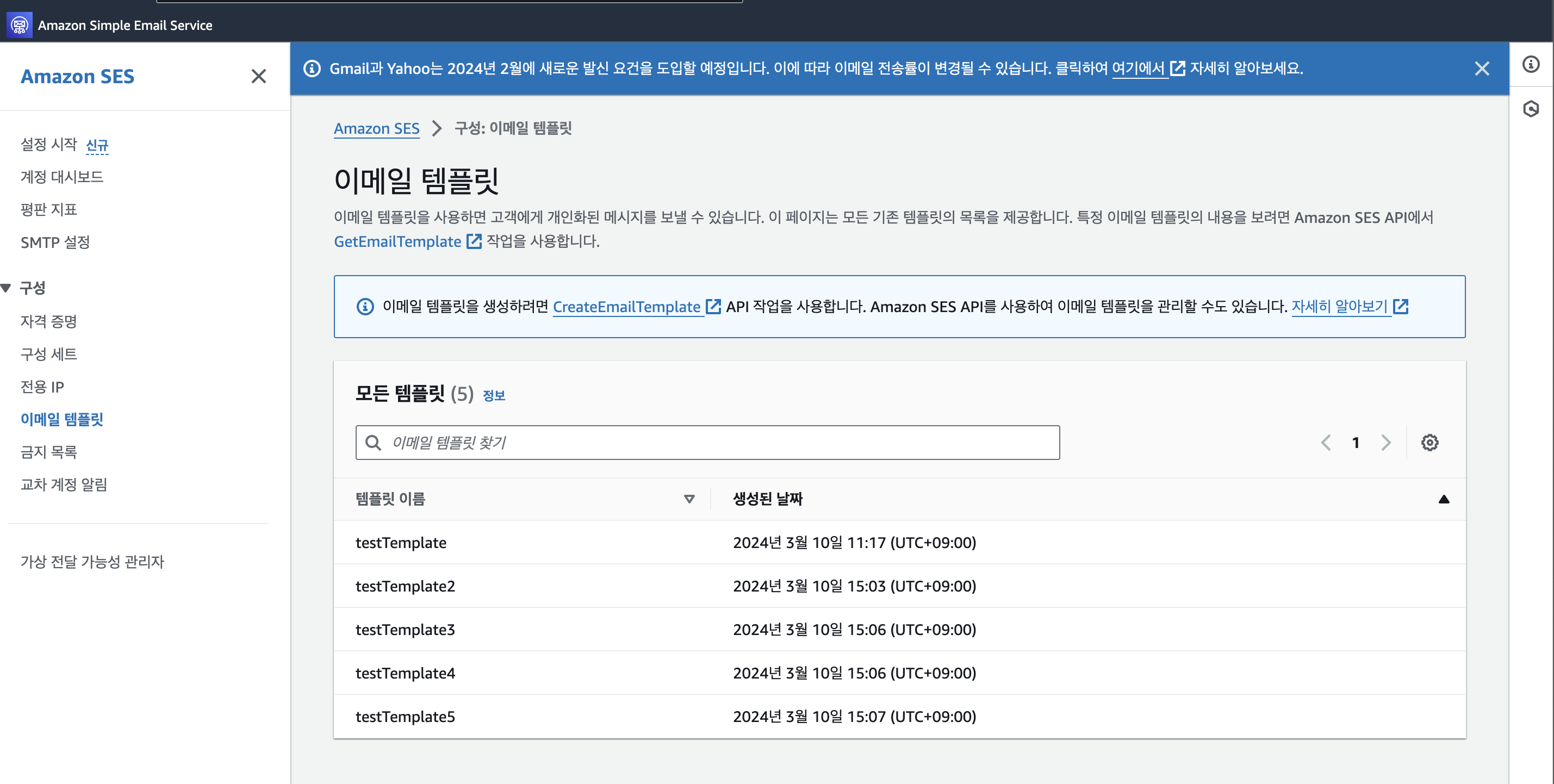Click the '신규' badge in sidebar

97,145
